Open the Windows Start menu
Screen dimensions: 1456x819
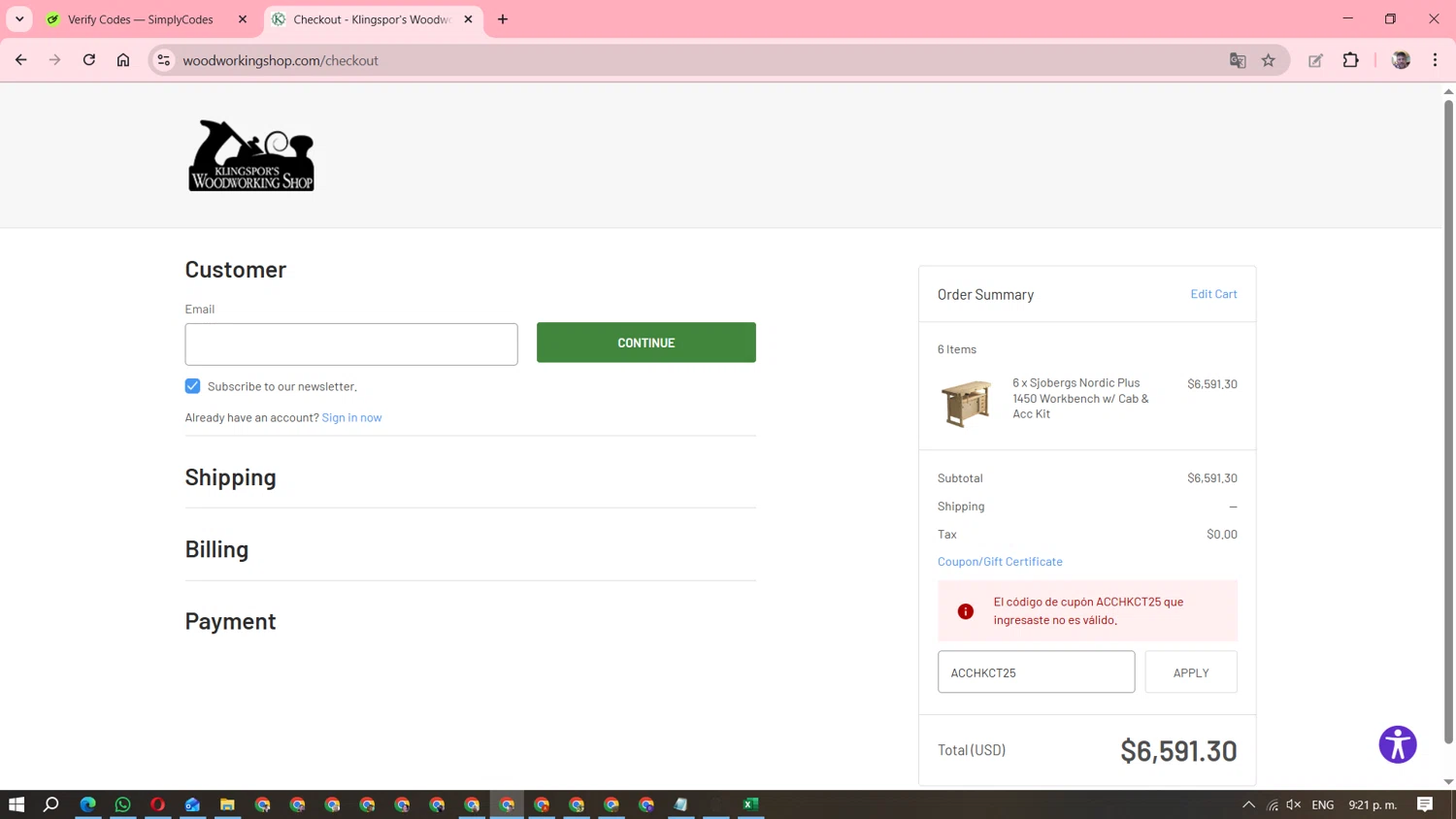click(x=17, y=804)
